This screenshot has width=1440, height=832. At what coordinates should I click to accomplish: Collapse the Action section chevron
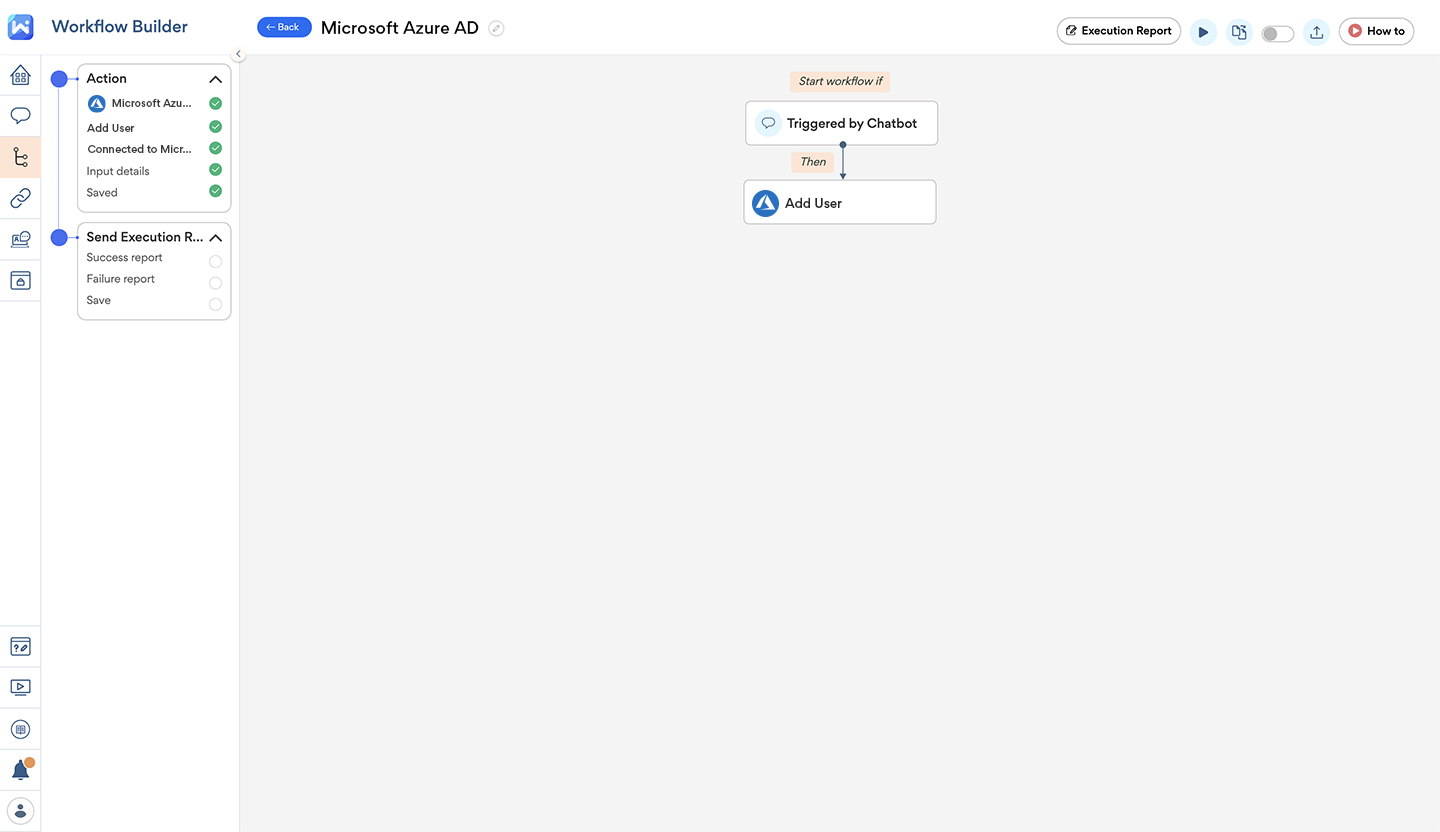pos(215,79)
